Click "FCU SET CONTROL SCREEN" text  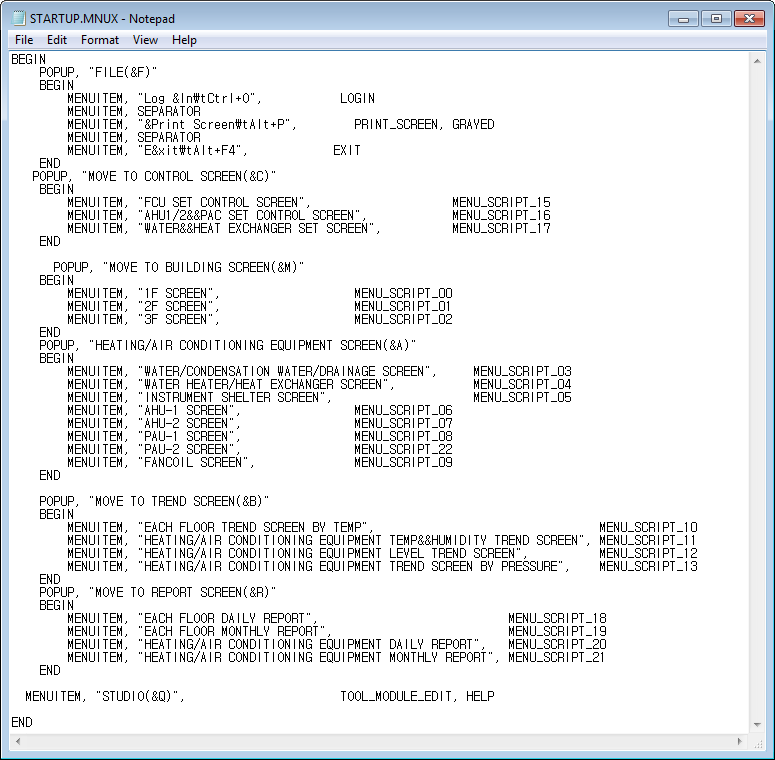click(221, 203)
